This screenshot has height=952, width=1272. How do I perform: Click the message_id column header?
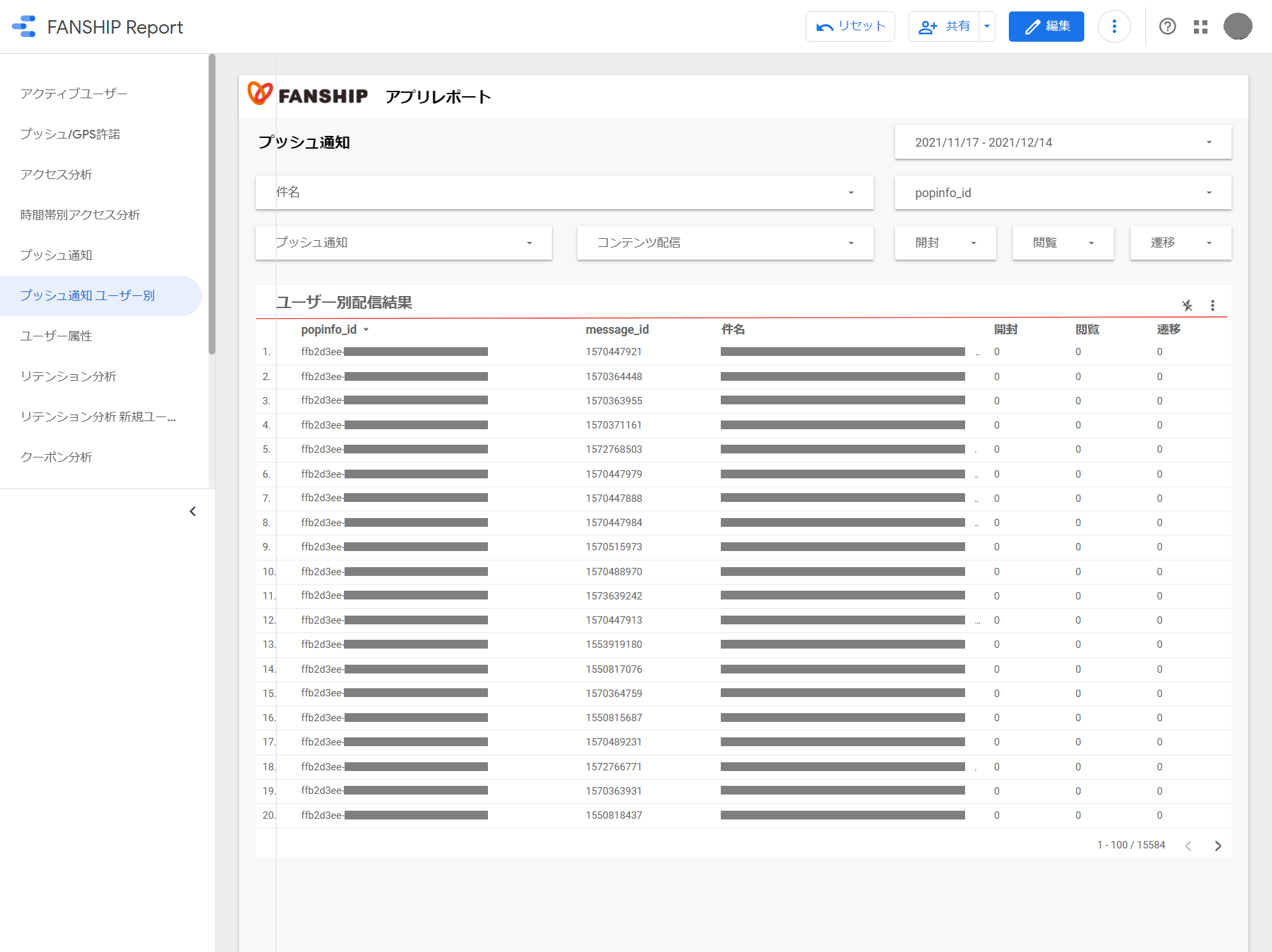pos(617,330)
